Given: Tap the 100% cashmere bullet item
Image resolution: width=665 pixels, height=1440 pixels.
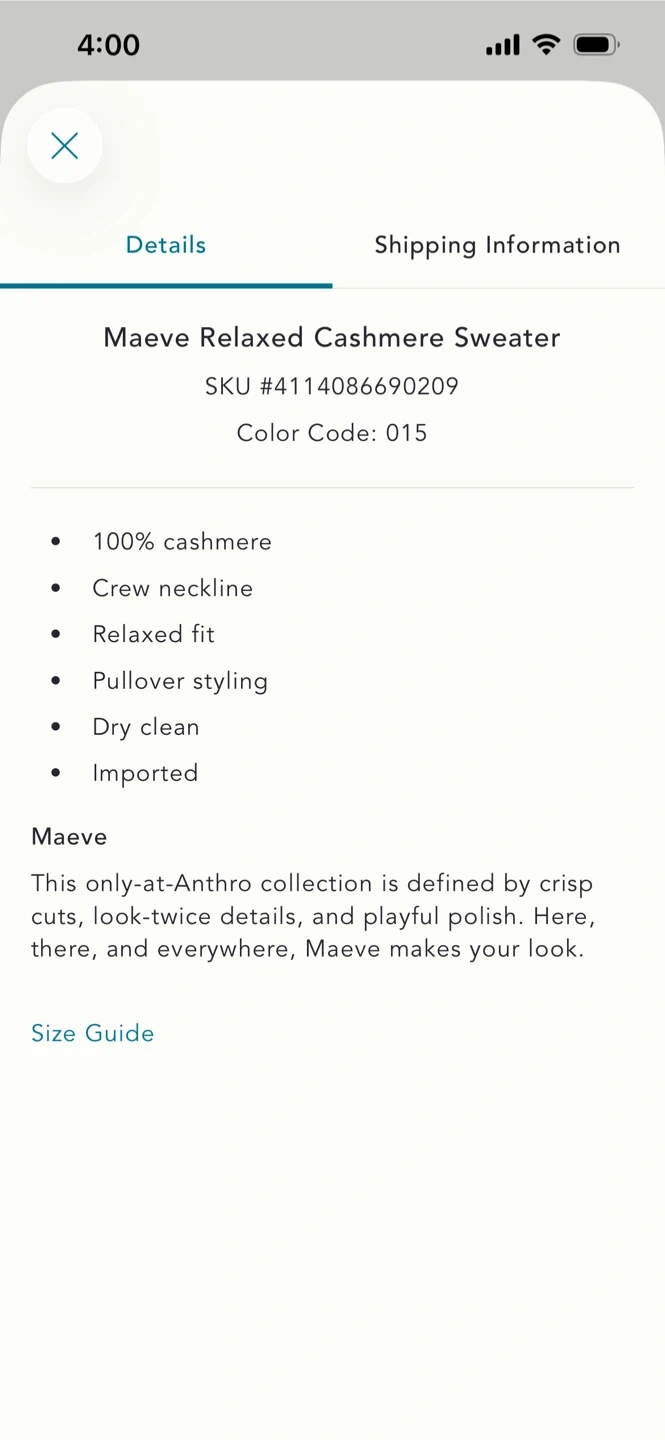Looking at the screenshot, I should pyautogui.click(x=182, y=541).
